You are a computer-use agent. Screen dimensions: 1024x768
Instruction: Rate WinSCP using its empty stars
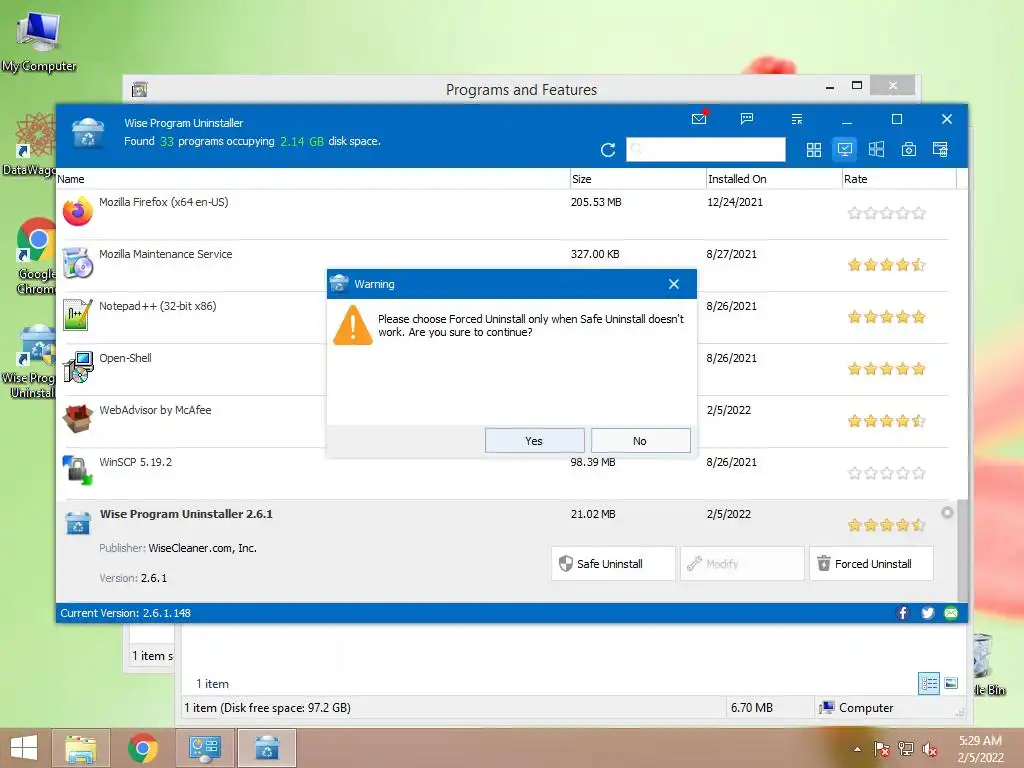(886, 473)
